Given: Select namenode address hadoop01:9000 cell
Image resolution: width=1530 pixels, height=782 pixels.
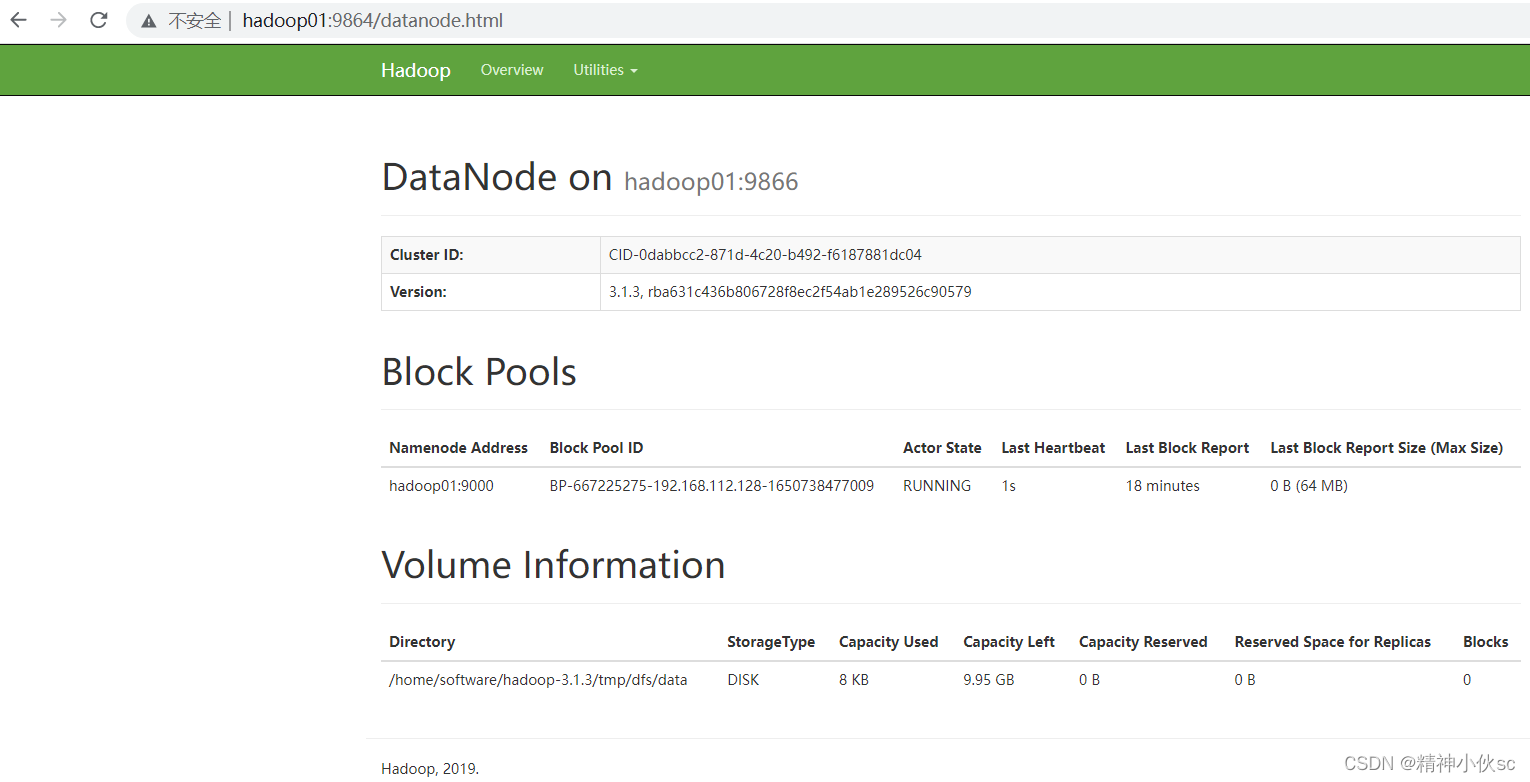Looking at the screenshot, I should (441, 486).
